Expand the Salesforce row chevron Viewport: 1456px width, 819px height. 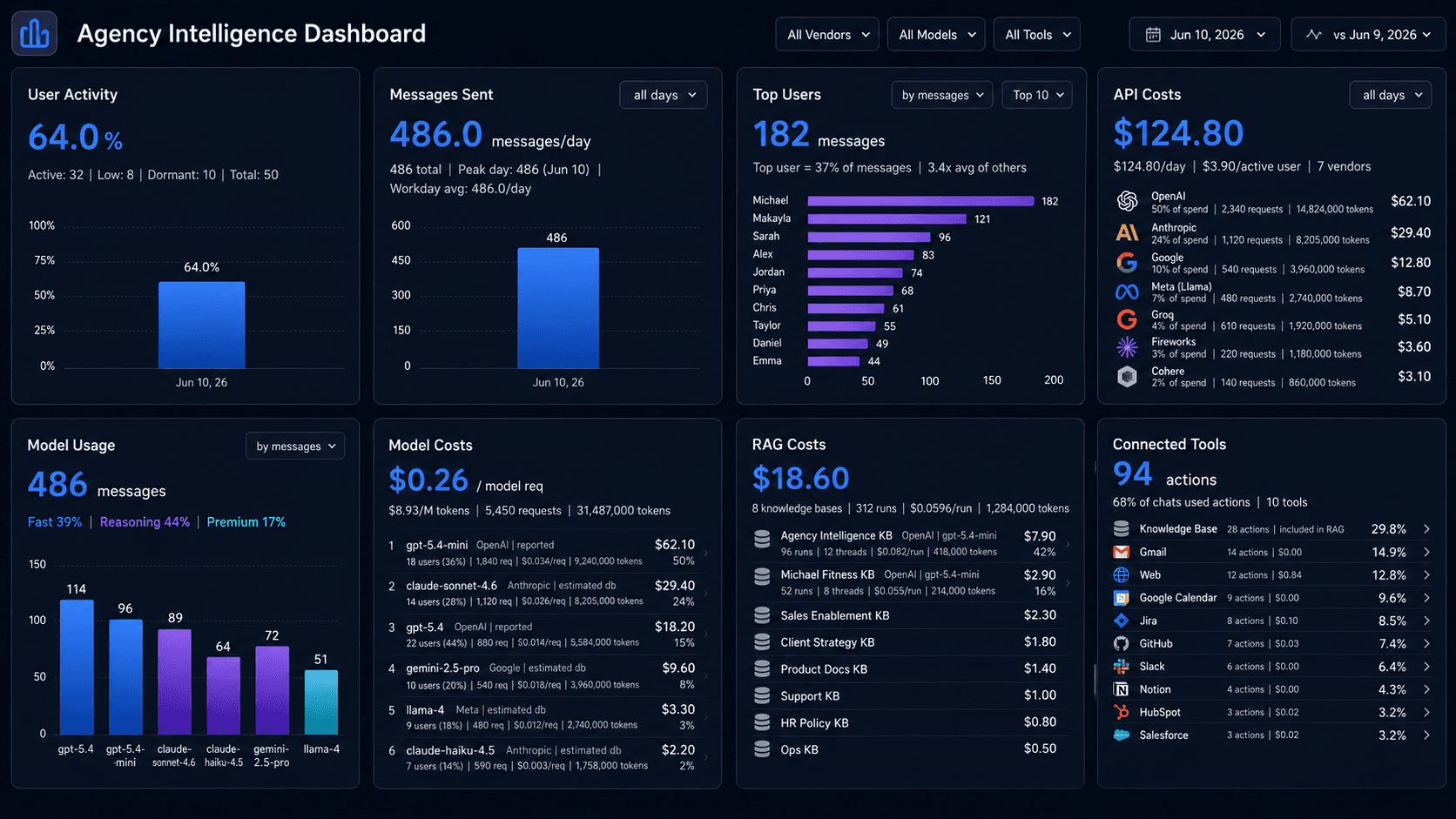pos(1426,735)
